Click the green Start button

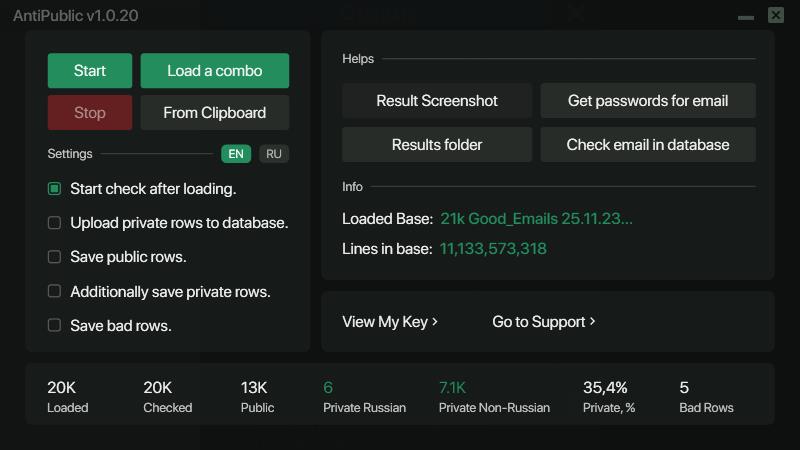89,71
